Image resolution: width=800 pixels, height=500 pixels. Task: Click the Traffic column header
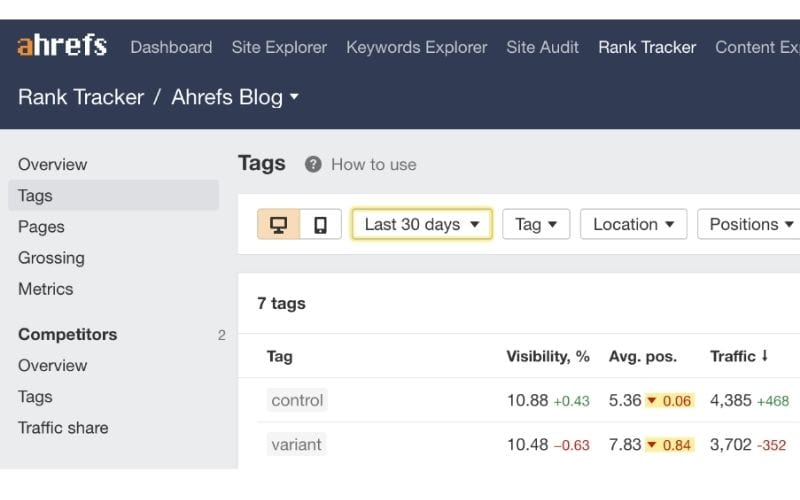(x=733, y=356)
